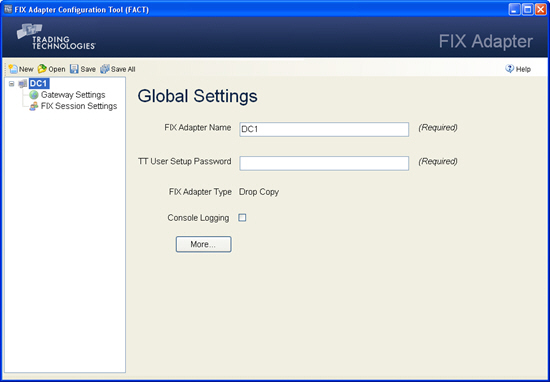Open Gateway Settings in the tree
This screenshot has width=550, height=382.
(x=73, y=95)
